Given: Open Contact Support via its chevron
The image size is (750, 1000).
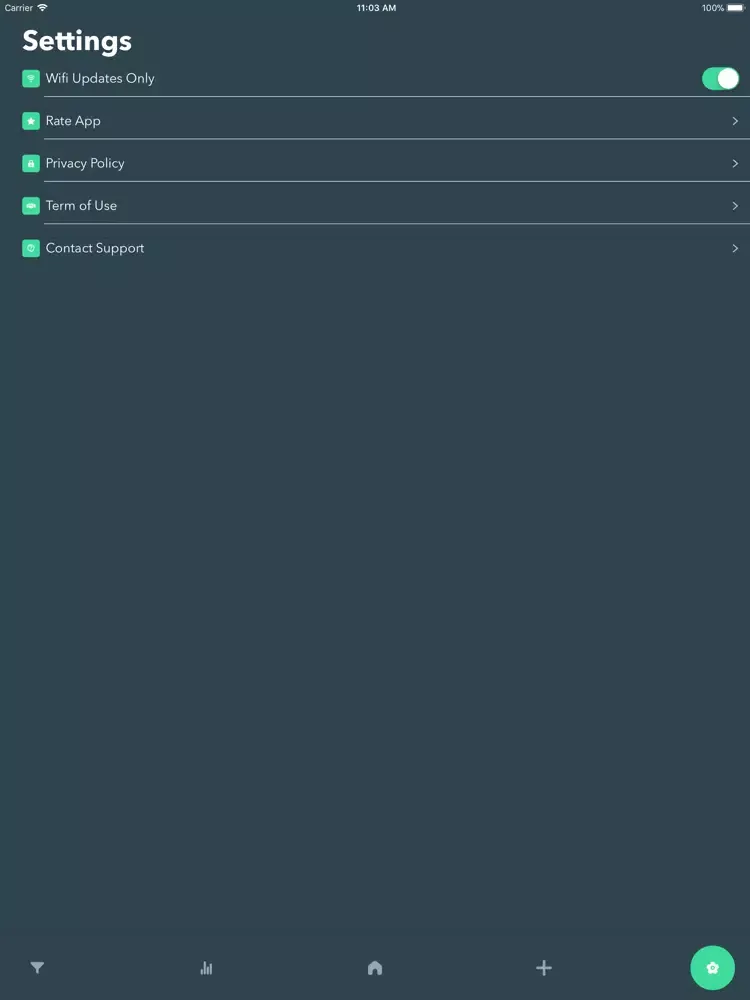Looking at the screenshot, I should pos(735,248).
